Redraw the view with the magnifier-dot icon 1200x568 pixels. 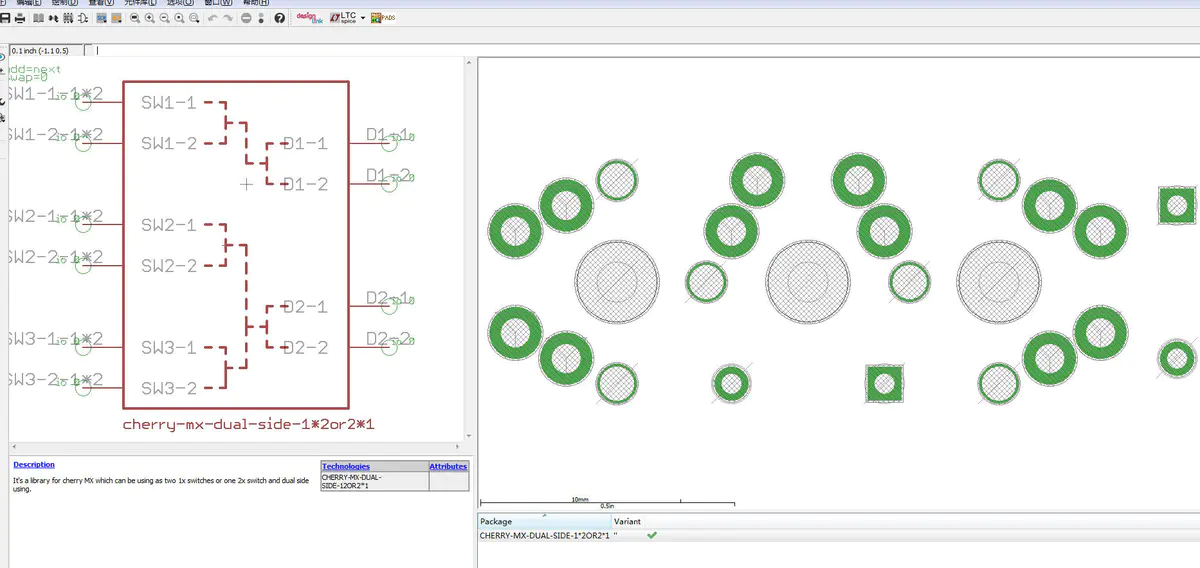click(179, 18)
